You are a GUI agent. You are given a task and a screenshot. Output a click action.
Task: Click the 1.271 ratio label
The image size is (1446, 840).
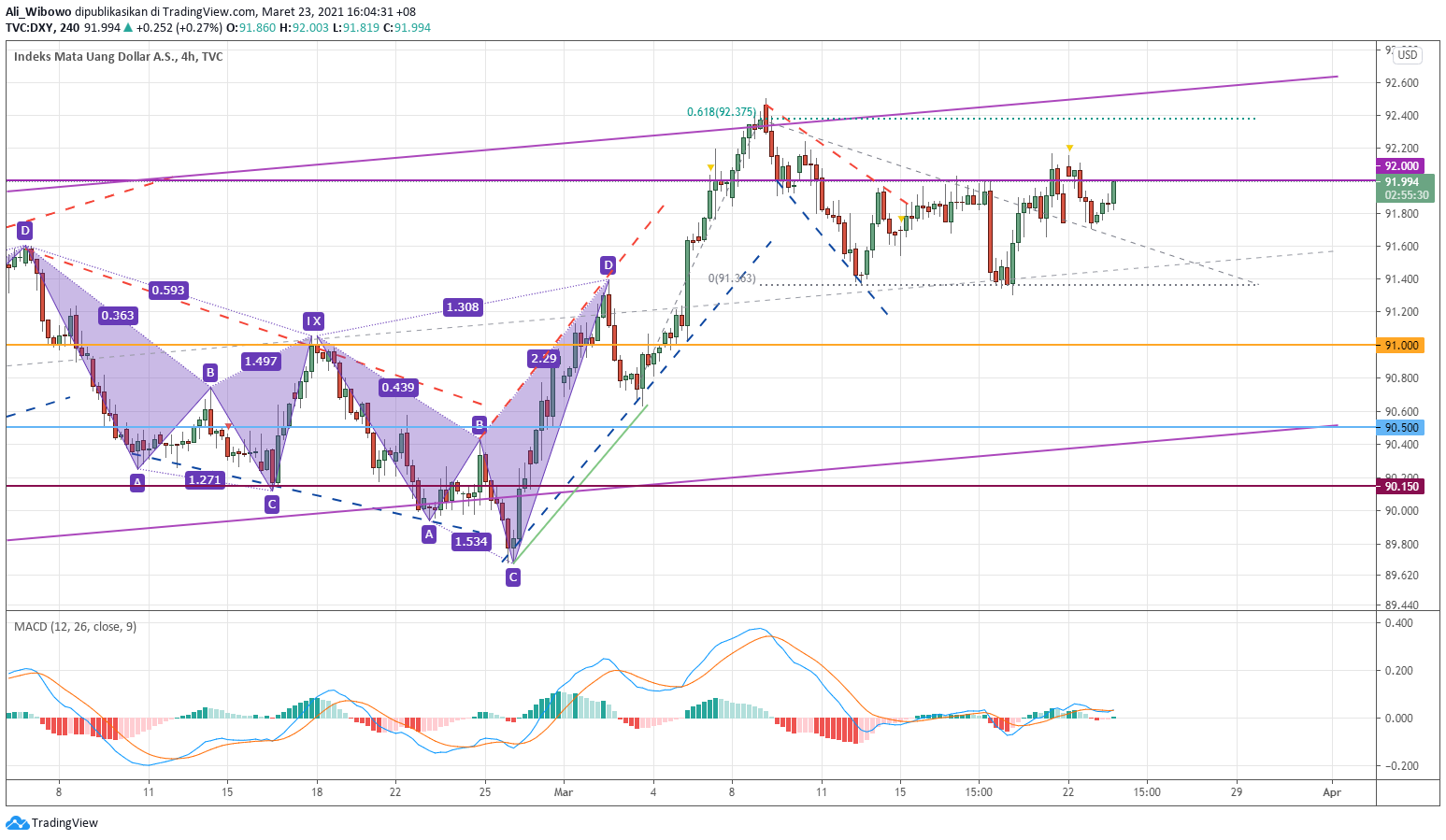click(205, 479)
